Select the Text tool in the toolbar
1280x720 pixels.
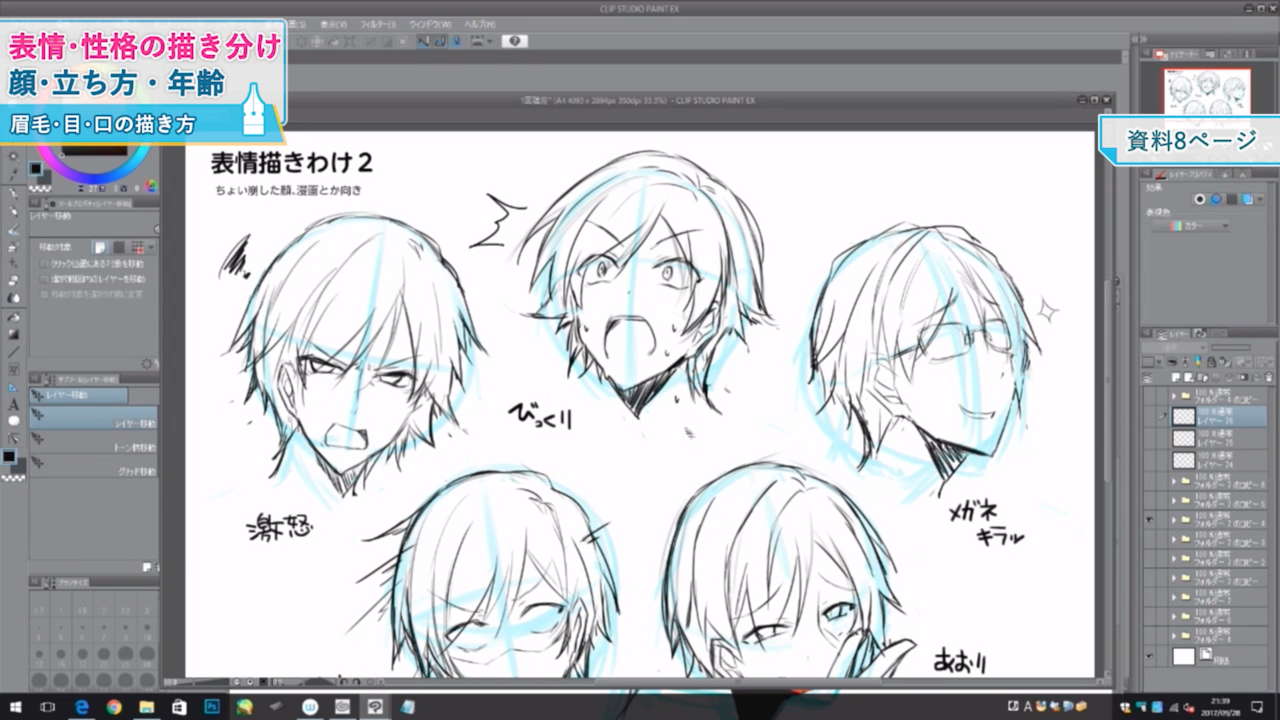[13, 405]
